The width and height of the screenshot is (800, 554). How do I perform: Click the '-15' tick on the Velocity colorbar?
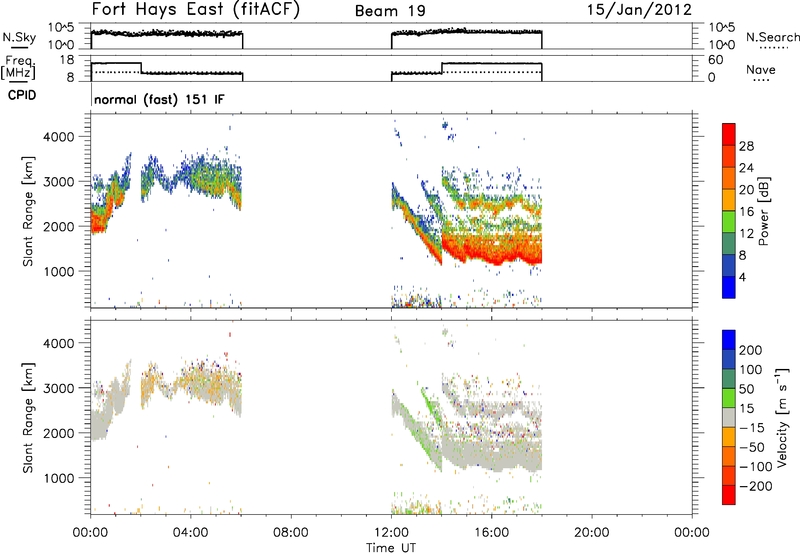pyautogui.click(x=751, y=428)
